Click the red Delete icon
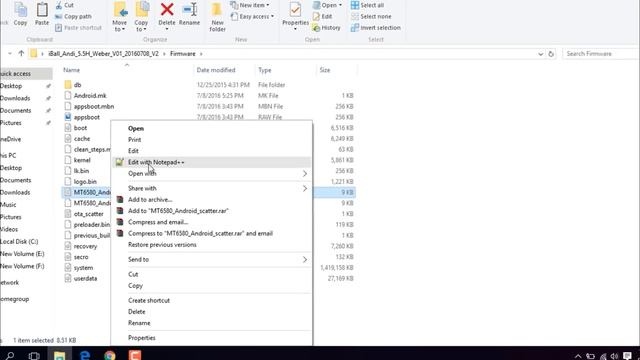Screen dimensions: 640x360 pos(167,10)
